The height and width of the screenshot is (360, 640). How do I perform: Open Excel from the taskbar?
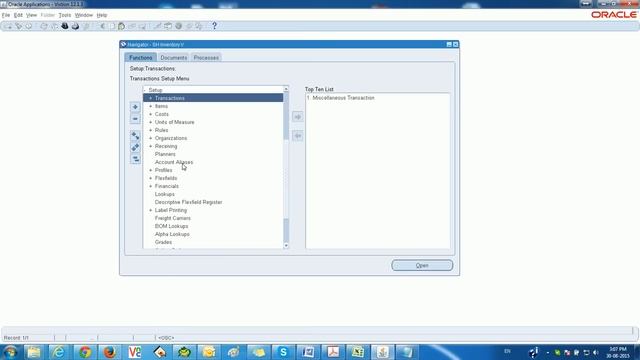click(358, 352)
